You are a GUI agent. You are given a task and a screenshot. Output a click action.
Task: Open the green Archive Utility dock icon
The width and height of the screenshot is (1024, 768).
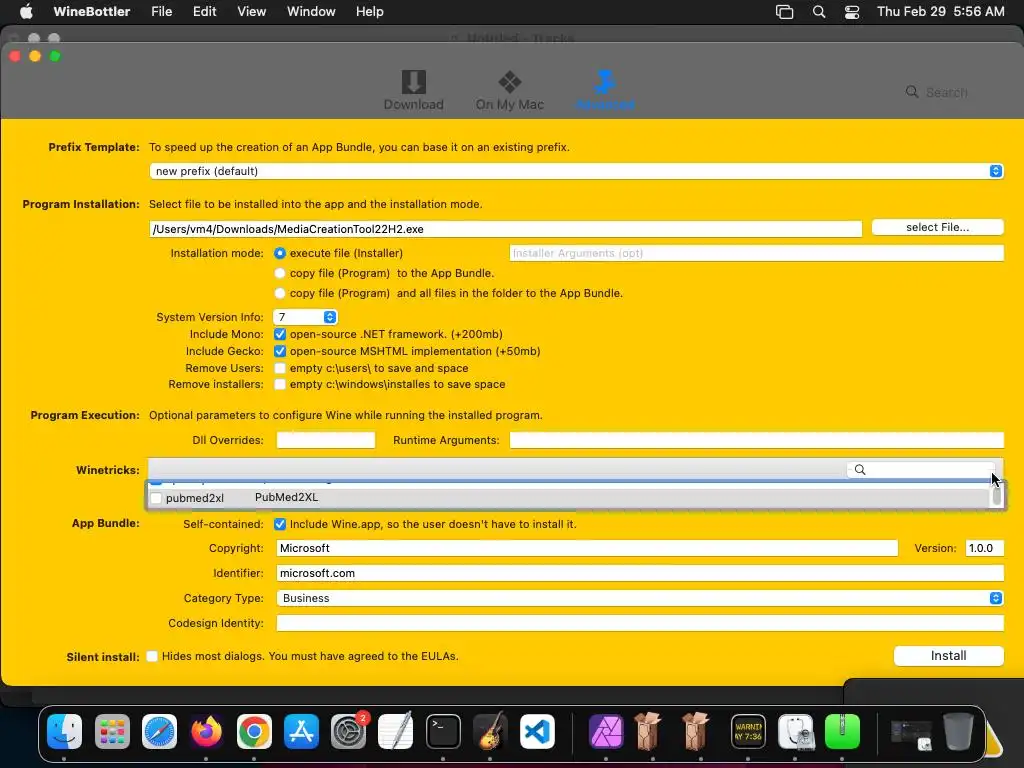tap(842, 731)
